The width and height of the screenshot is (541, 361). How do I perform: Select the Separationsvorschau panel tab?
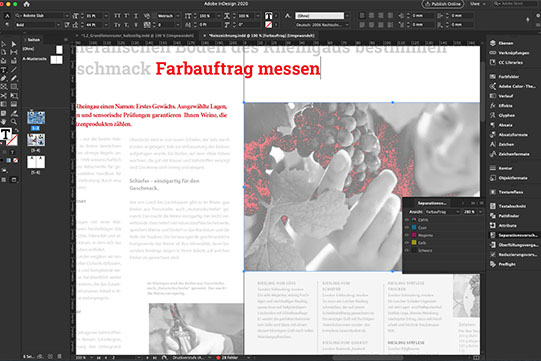tap(431, 203)
